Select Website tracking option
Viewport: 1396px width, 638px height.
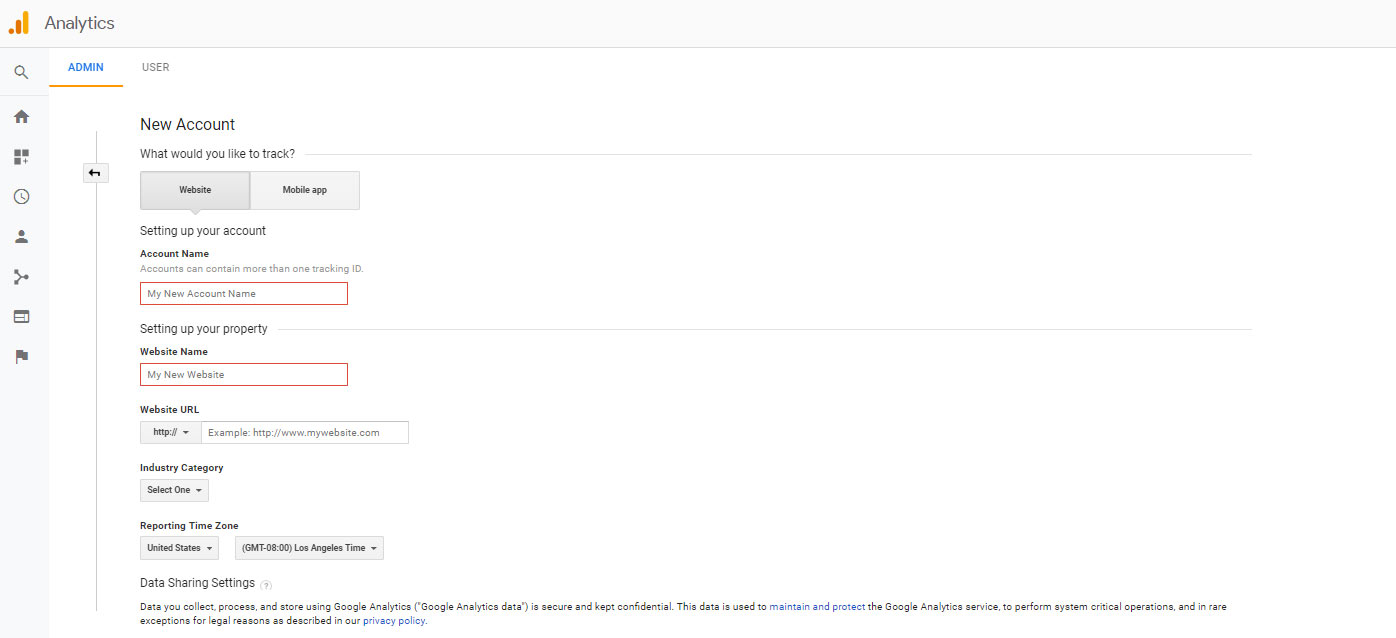pyautogui.click(x=195, y=190)
